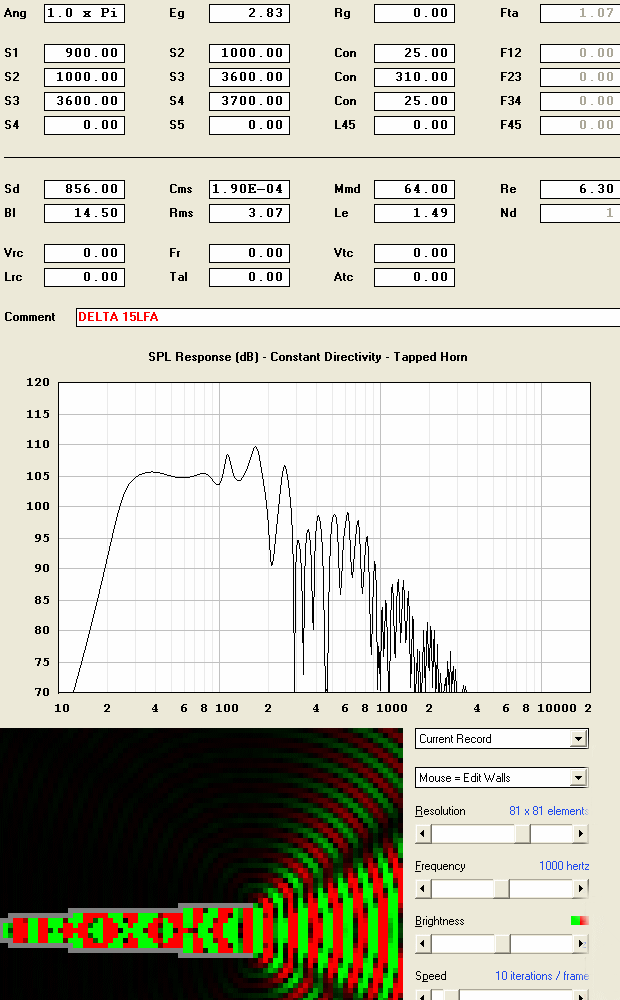Click the Brightness slider right arrow

(580, 943)
